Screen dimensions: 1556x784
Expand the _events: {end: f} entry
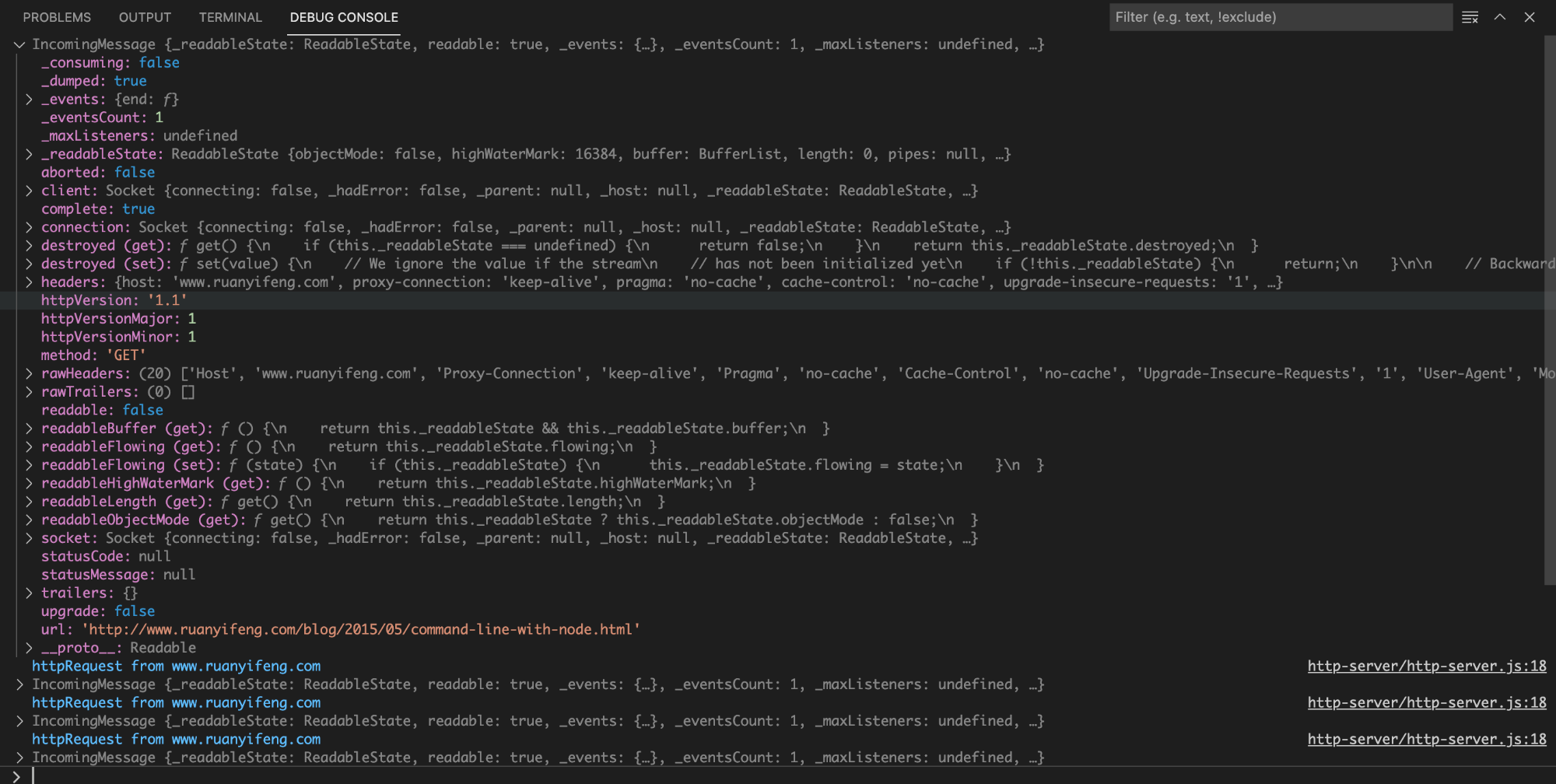29,100
